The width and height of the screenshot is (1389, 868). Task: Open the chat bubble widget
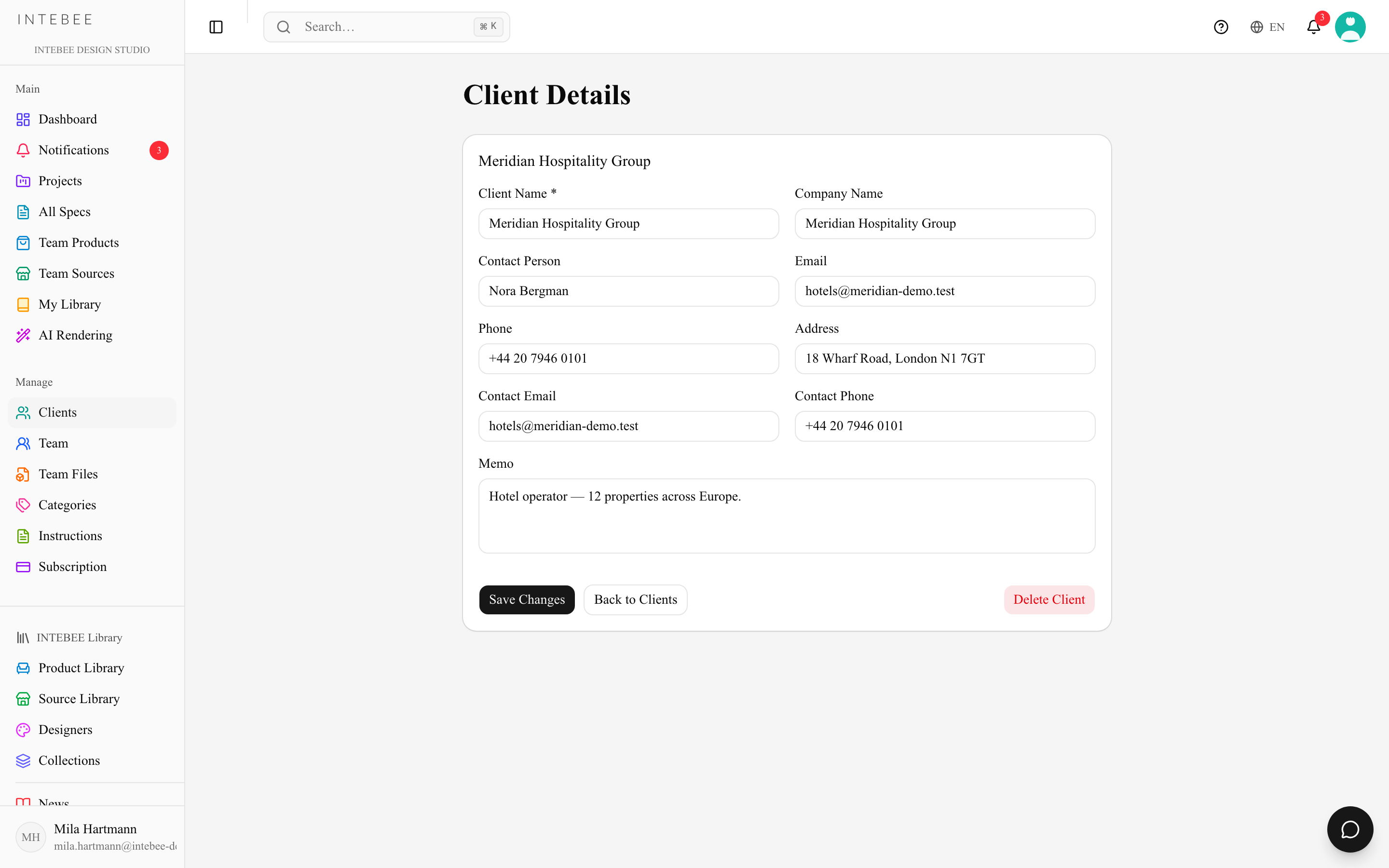(x=1350, y=829)
